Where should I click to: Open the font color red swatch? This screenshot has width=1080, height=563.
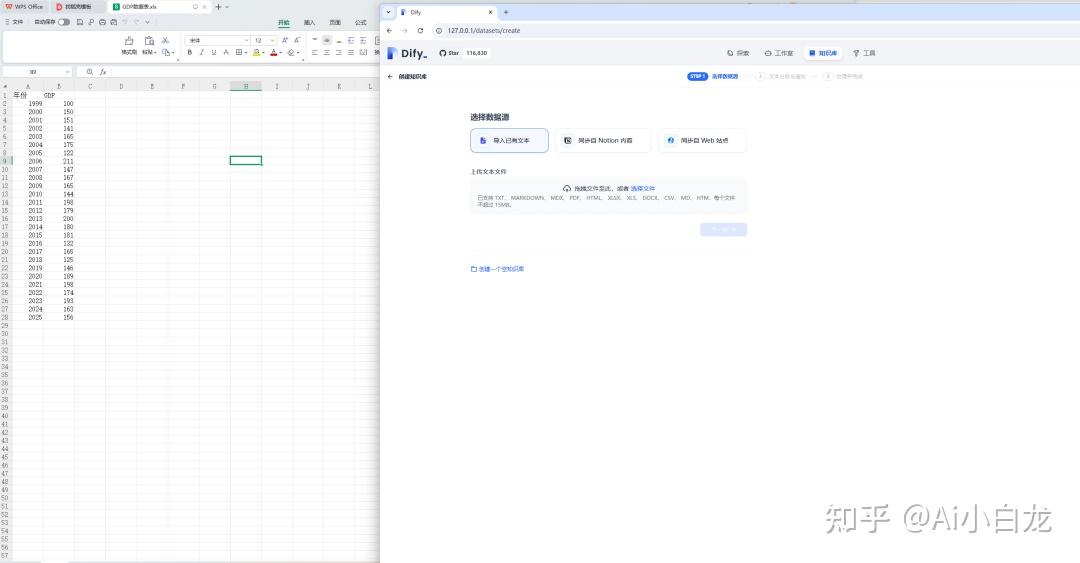tap(274, 52)
